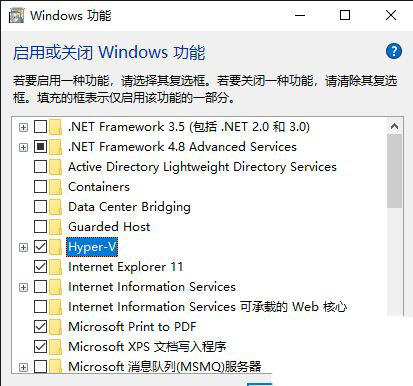Click the vertical scrollbar thumb in feature list

394,171
